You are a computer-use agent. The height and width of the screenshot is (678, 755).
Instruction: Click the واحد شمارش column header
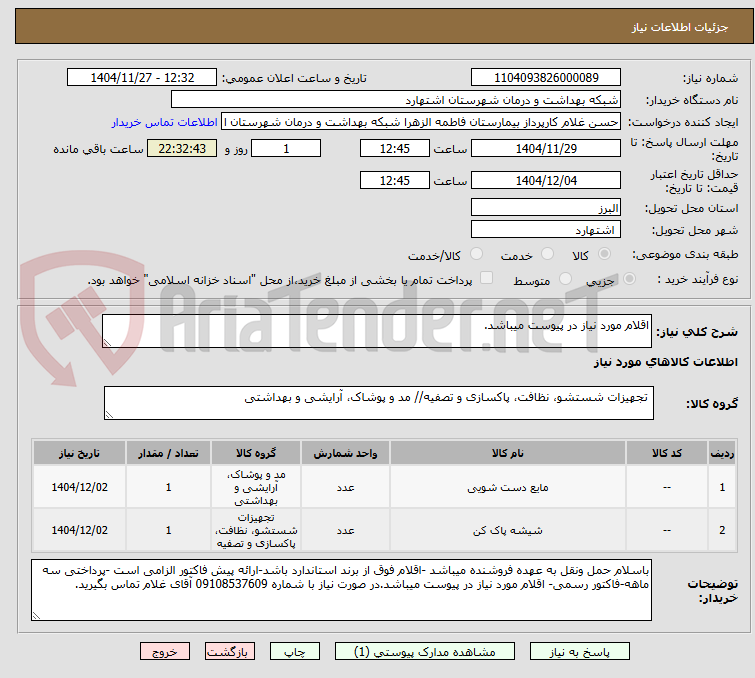[x=345, y=453]
